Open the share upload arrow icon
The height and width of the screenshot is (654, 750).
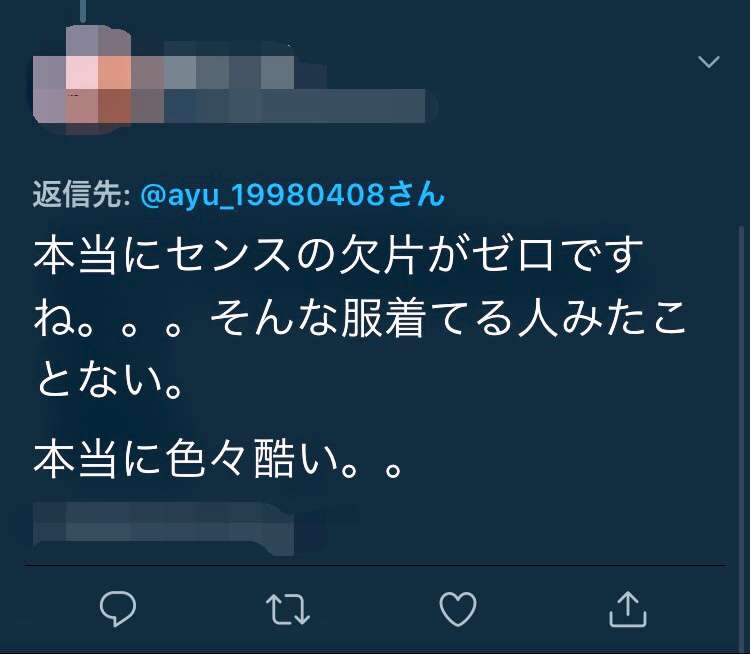pyautogui.click(x=628, y=609)
